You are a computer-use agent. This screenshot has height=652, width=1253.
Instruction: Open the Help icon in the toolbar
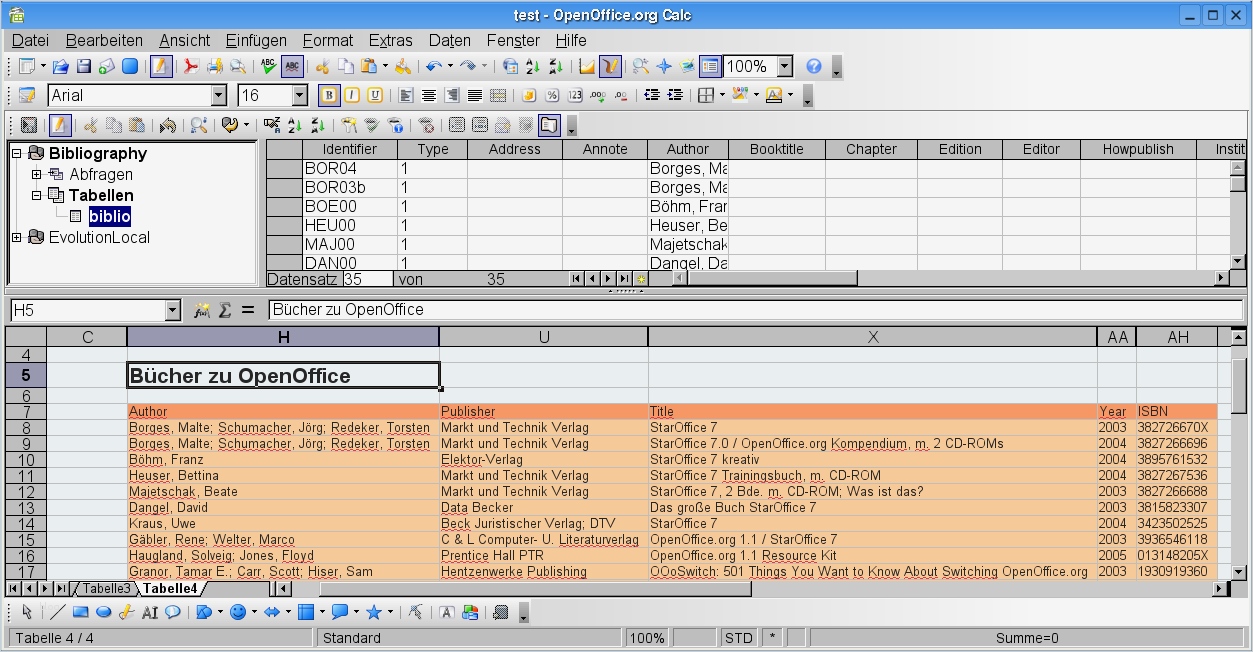[813, 67]
